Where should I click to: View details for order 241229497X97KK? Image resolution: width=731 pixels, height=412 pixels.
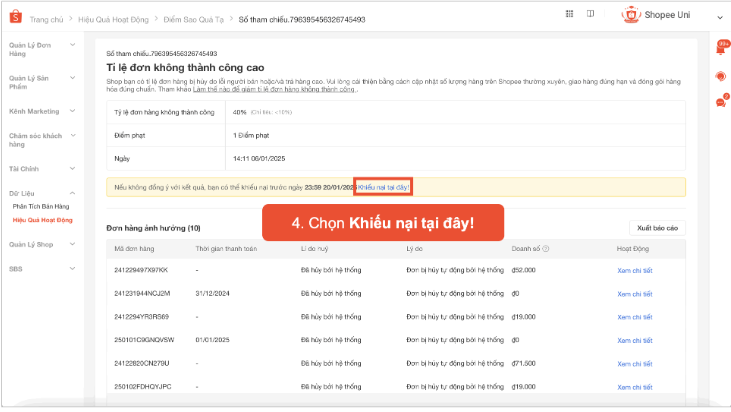point(634,270)
